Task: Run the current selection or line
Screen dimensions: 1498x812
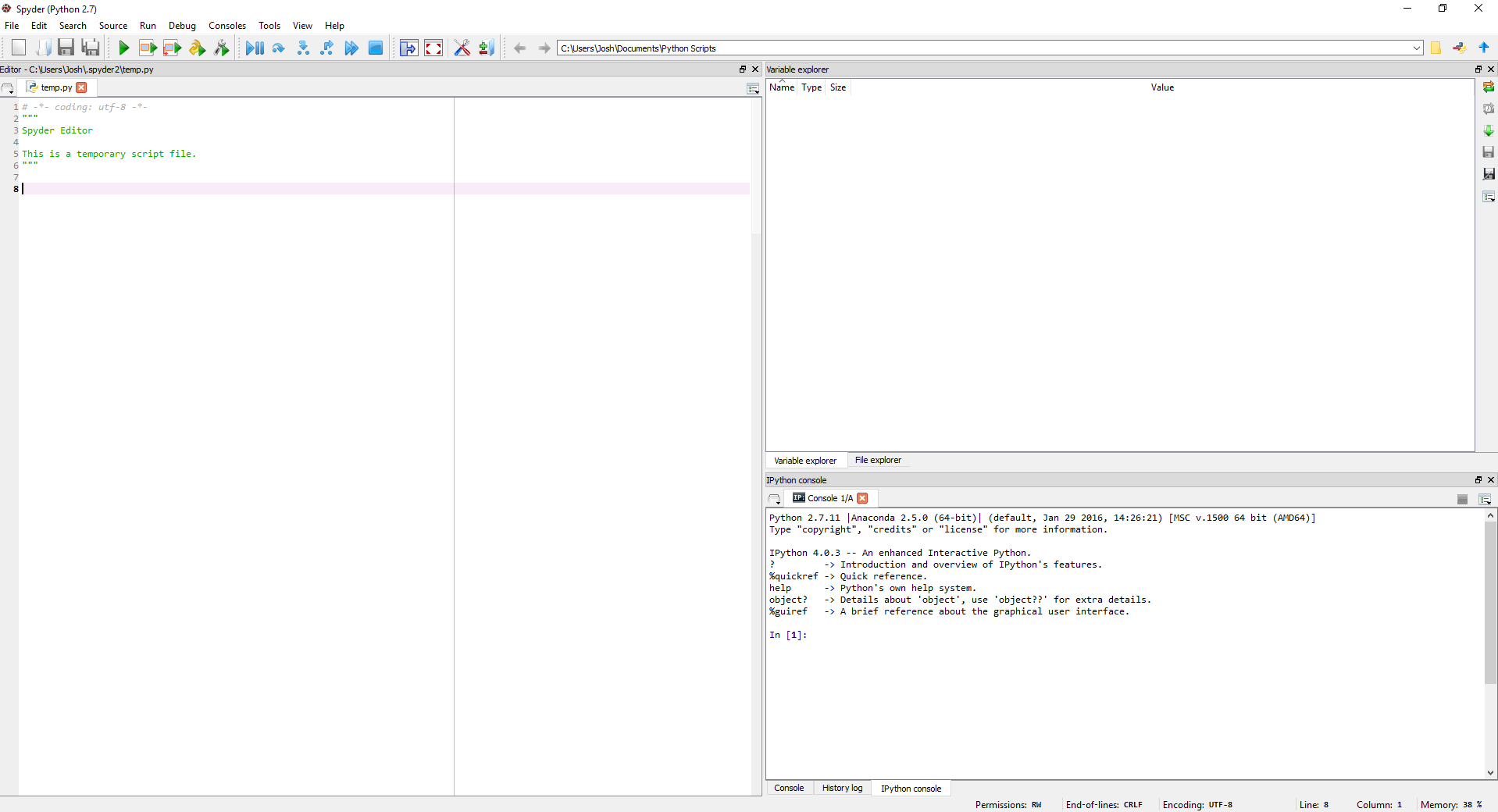Action: 197,48
